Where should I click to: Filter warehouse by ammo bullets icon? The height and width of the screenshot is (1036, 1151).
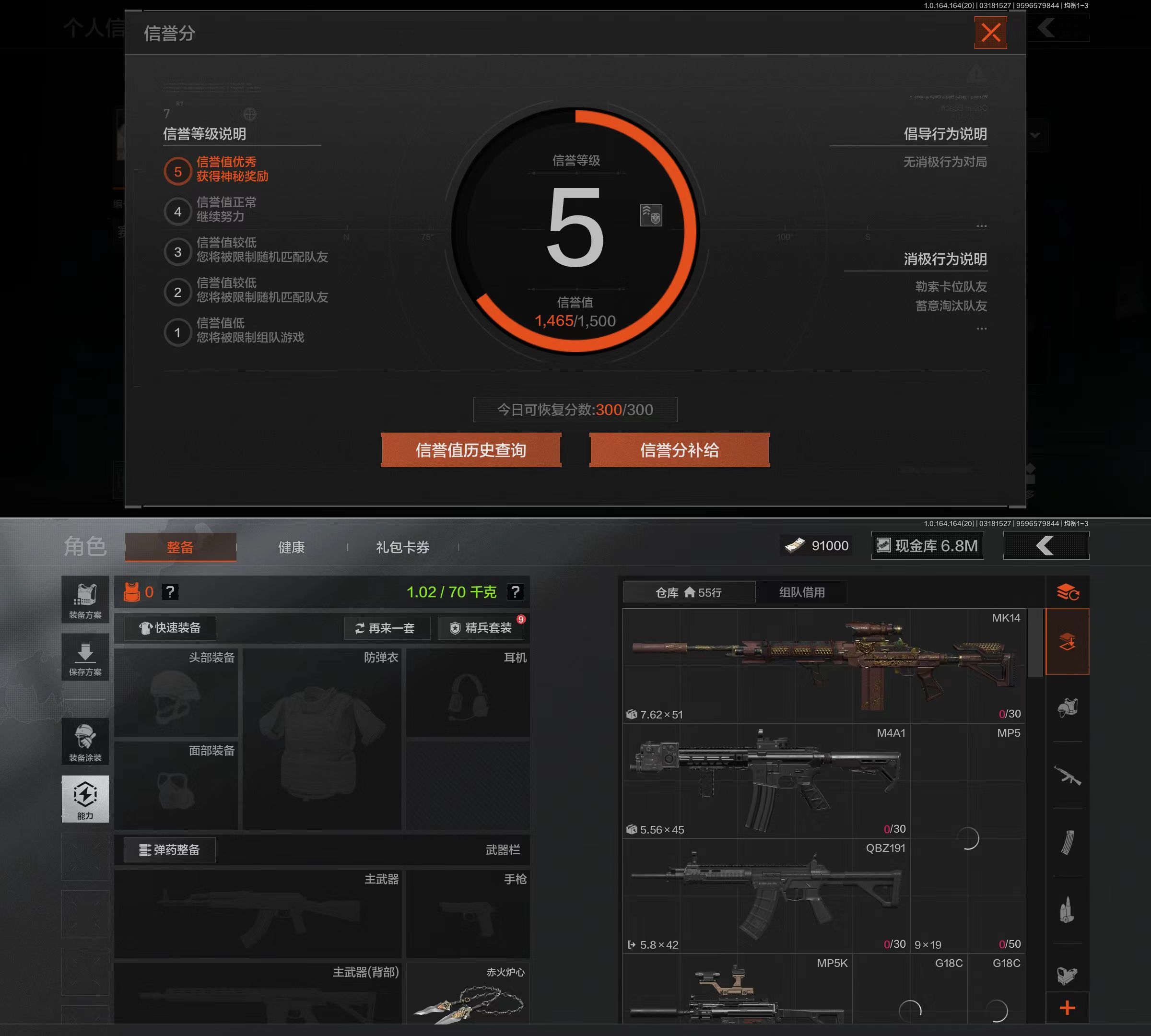point(1068,910)
